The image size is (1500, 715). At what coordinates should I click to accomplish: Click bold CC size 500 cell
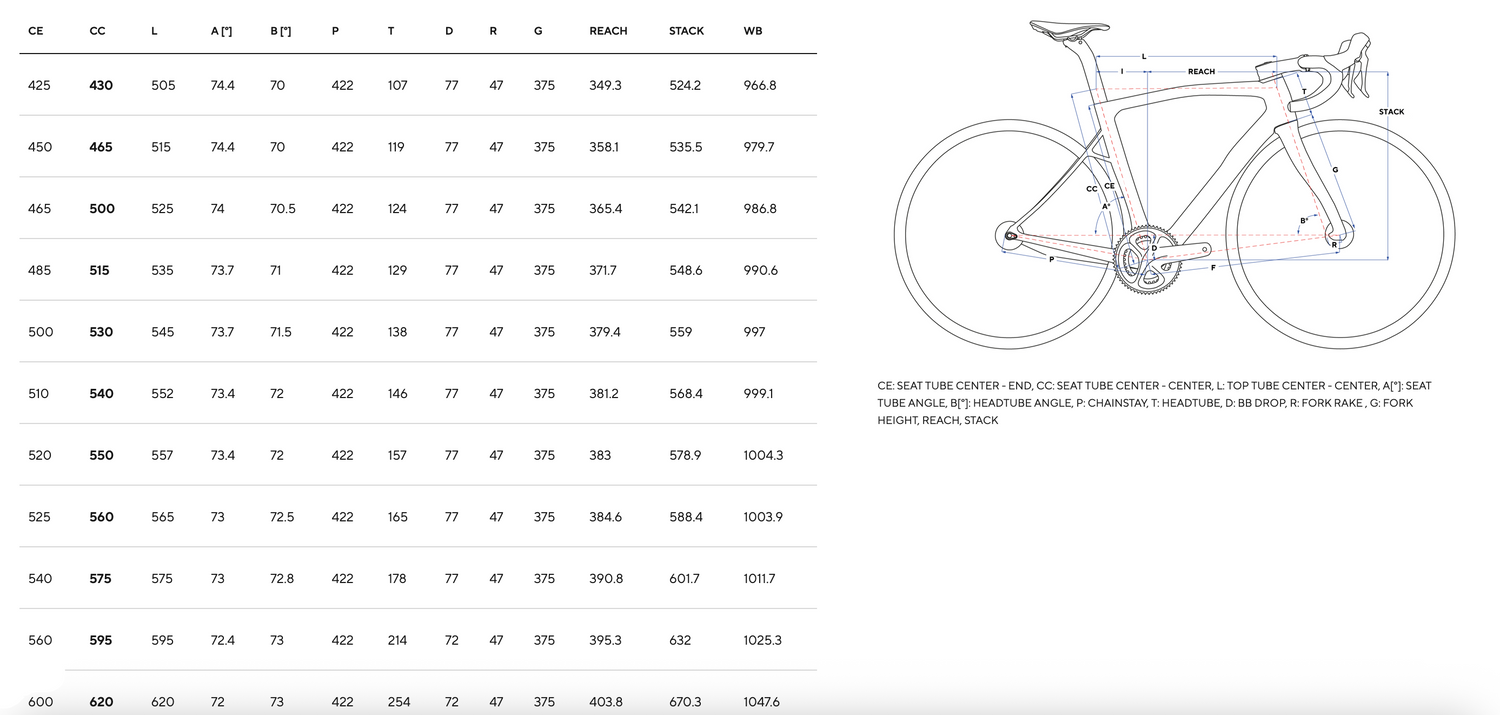102,209
